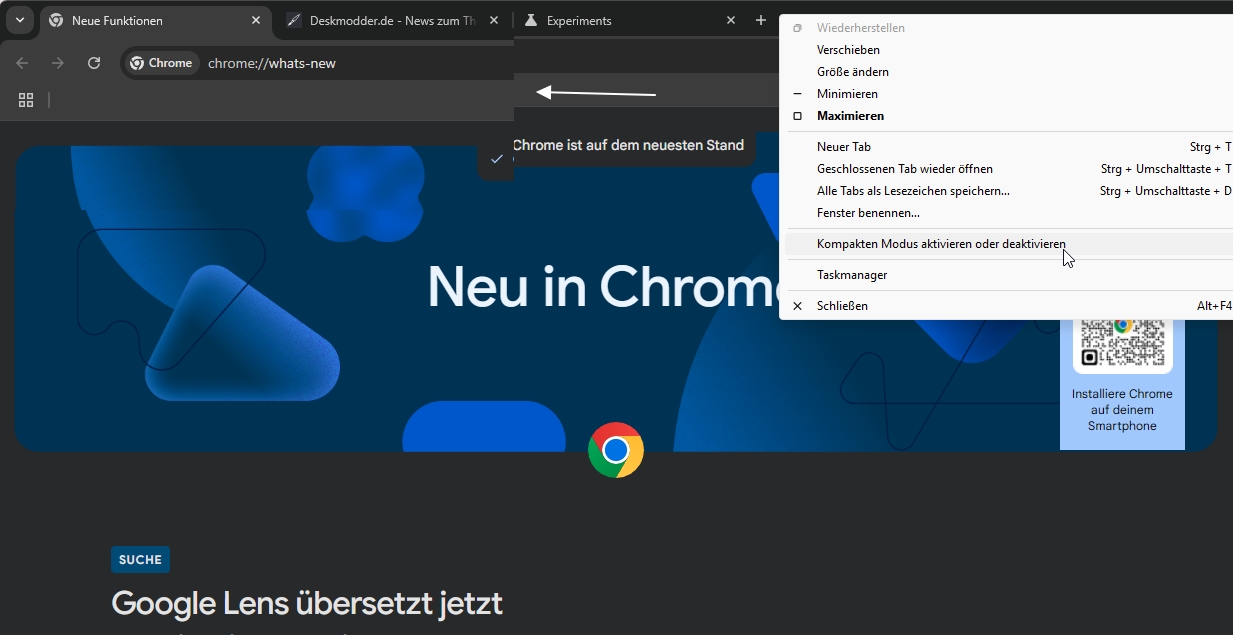1233x635 pixels.
Task: Select Alle Tabs als Lesezeichen speichern
Action: [912, 191]
